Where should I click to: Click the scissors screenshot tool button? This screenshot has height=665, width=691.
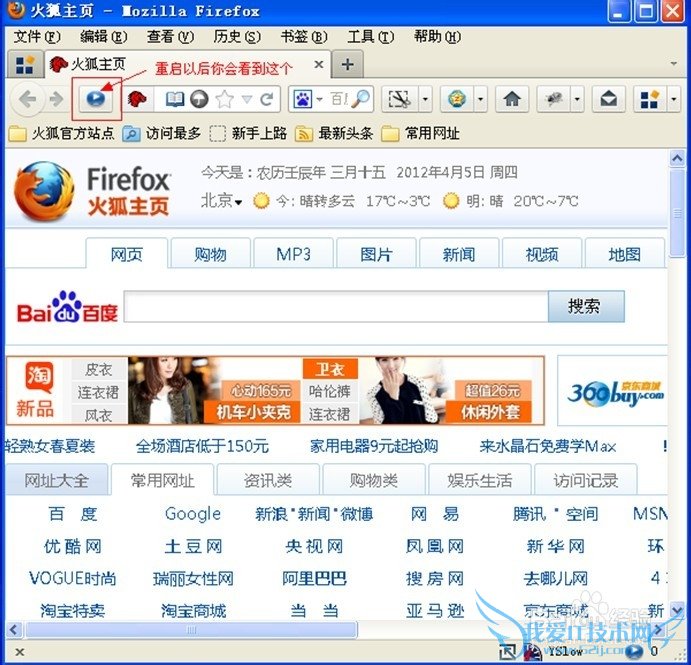(x=399, y=99)
